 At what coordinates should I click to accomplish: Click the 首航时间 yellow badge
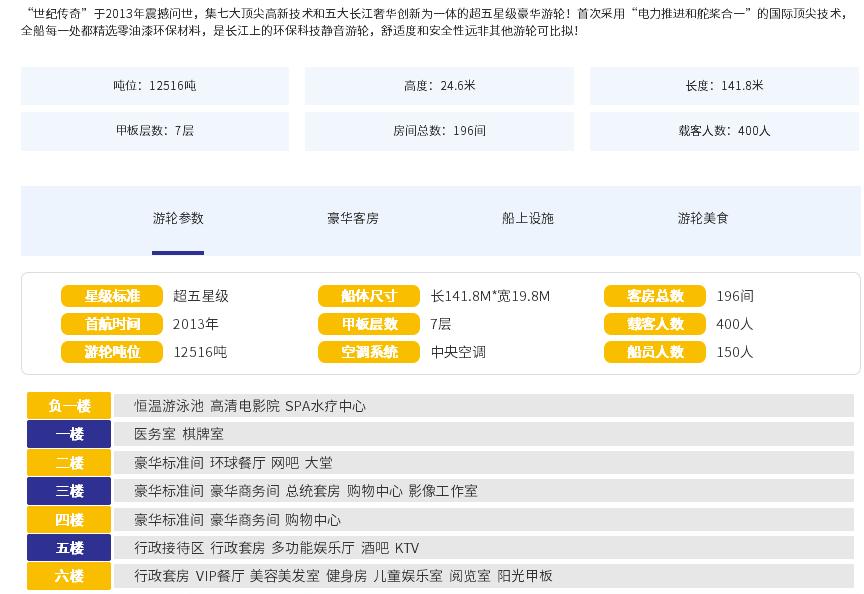coord(112,324)
